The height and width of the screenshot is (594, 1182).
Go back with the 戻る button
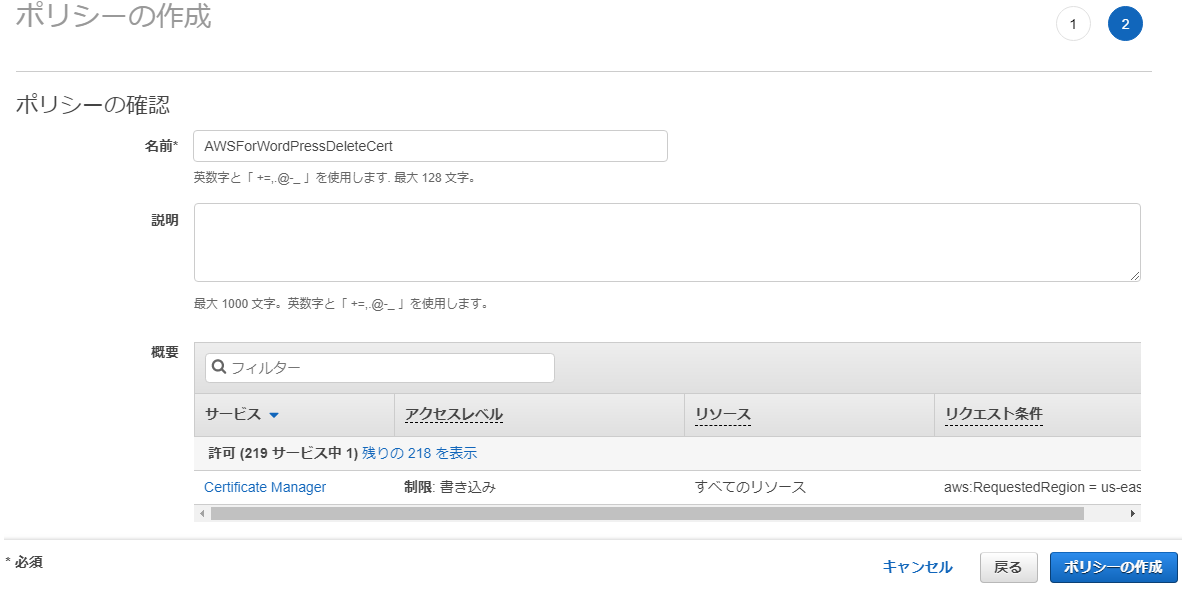tap(1009, 568)
